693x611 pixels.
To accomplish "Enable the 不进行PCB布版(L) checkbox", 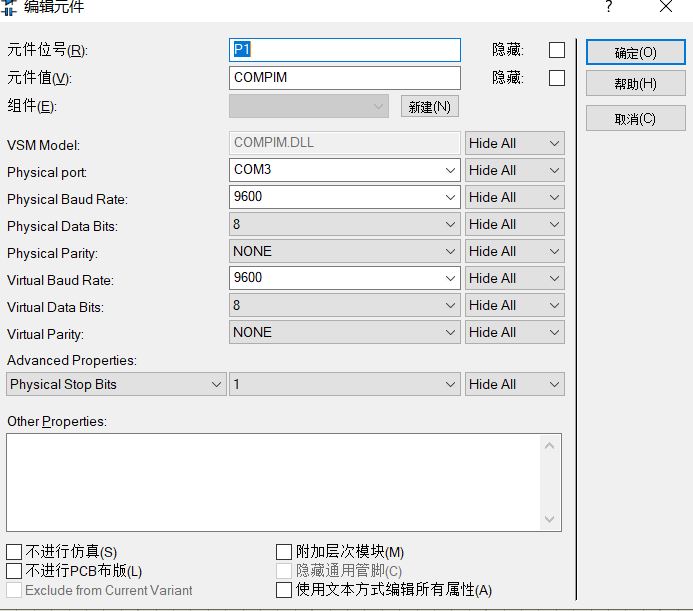I will click(x=14, y=571).
